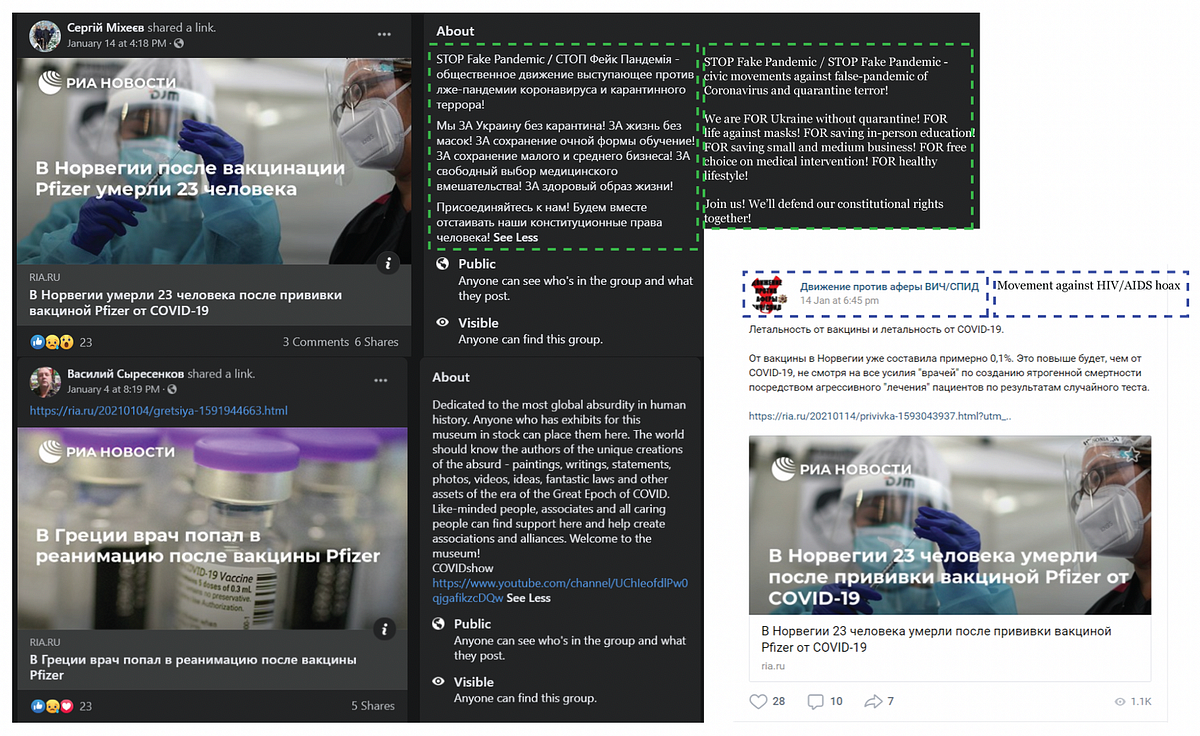Open the 3 Comments on the Norway post
1200x736 pixels.
315,341
